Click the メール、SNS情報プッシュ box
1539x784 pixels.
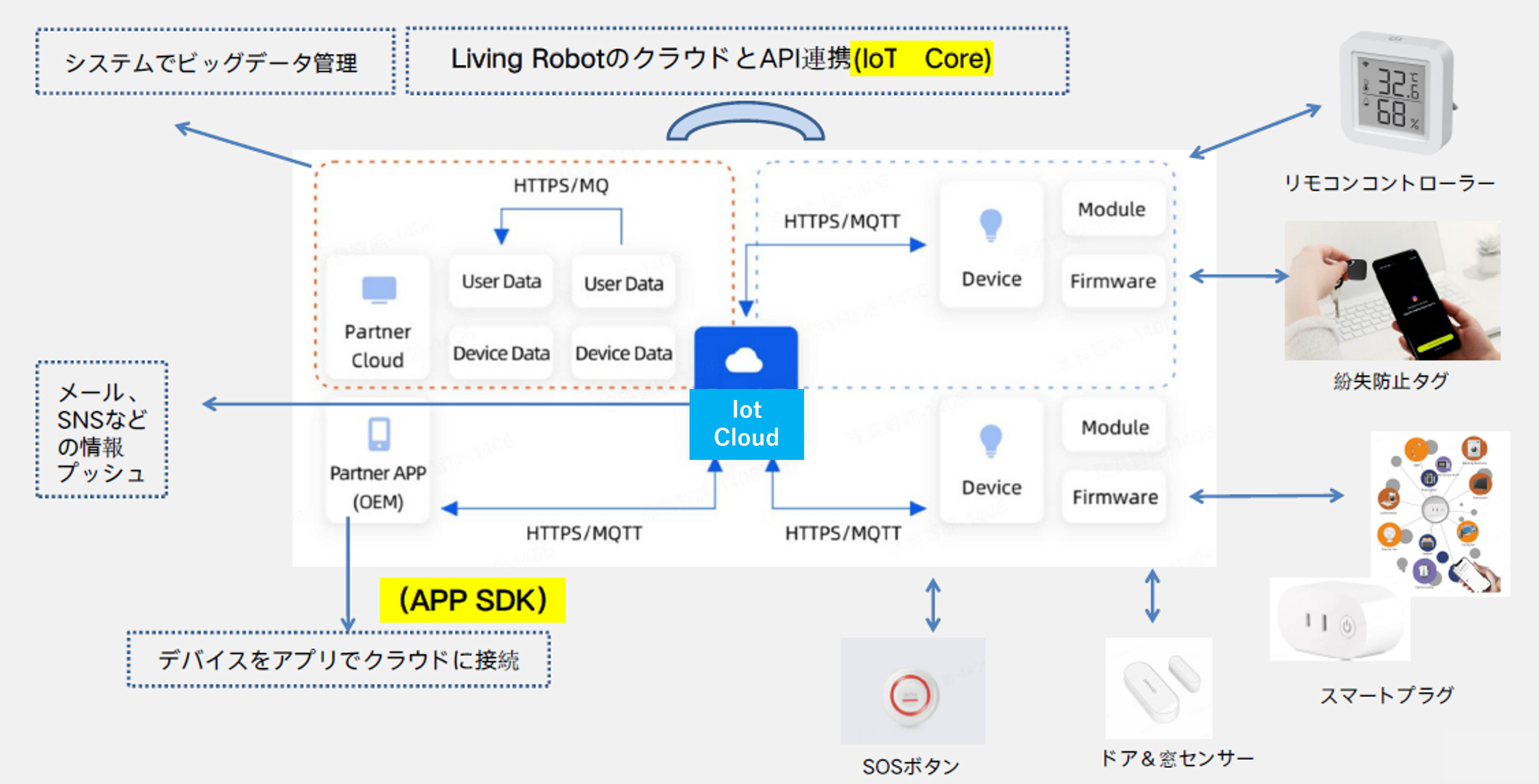(x=101, y=430)
